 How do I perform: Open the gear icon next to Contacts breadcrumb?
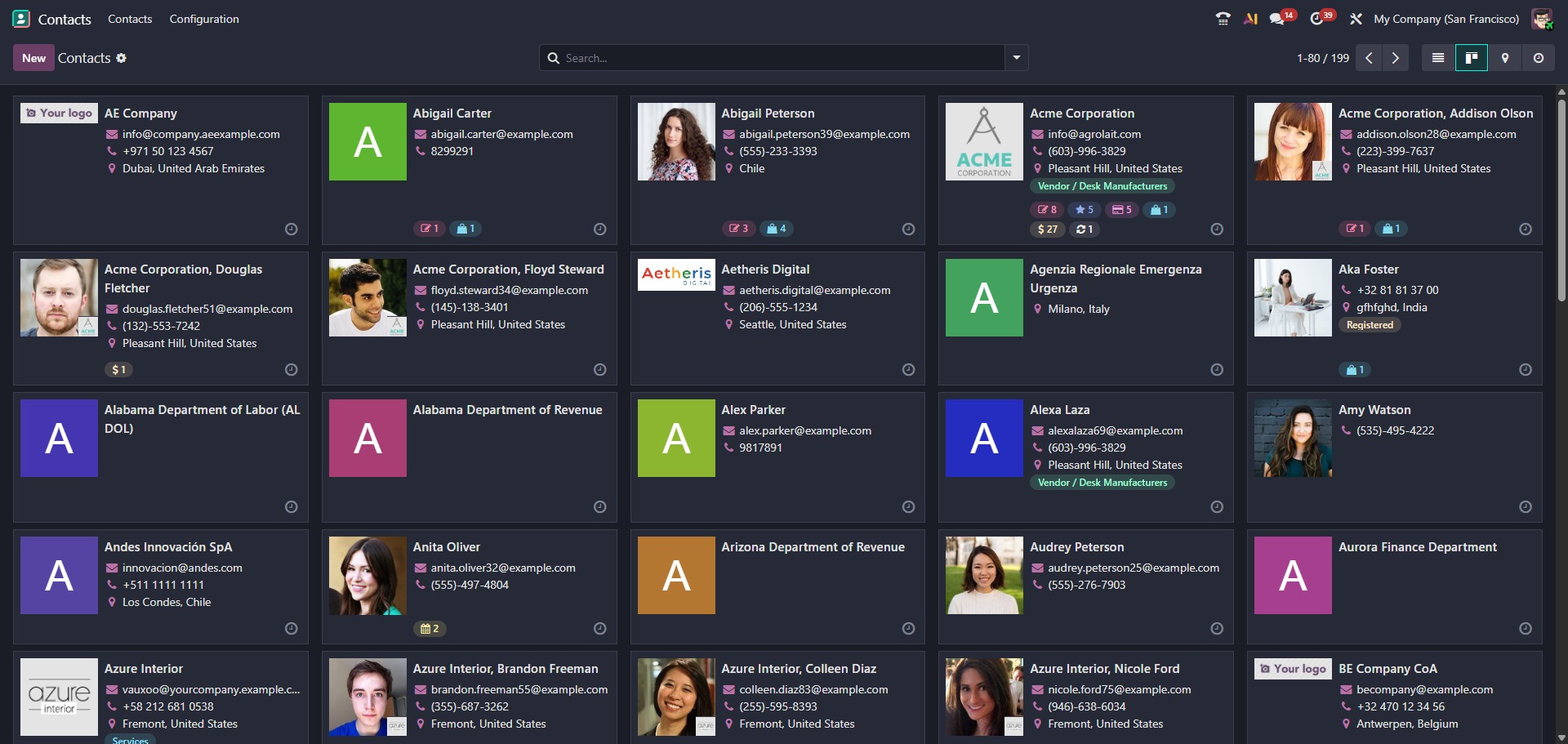coord(121,58)
